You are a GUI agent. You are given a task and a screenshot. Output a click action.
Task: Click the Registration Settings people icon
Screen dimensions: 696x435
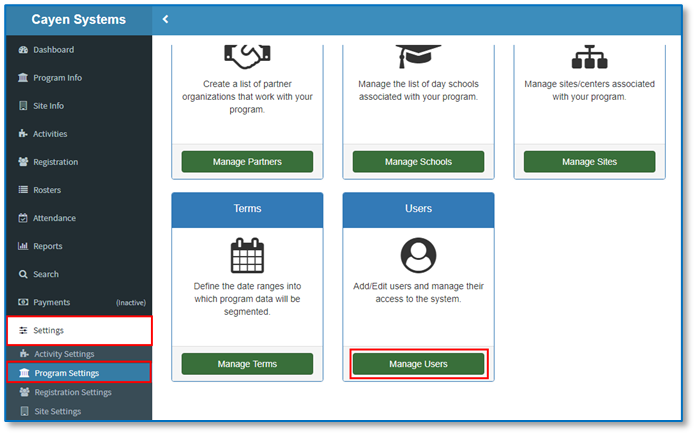coord(24,392)
